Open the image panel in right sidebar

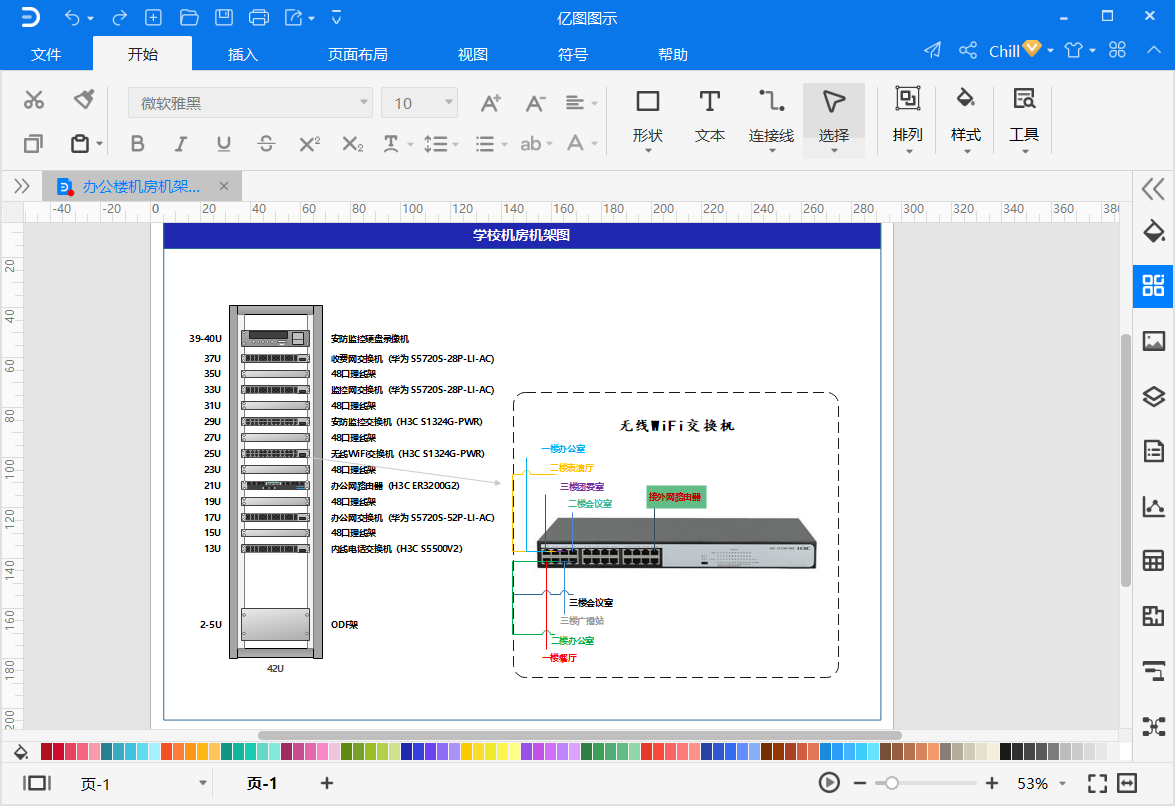click(1153, 341)
